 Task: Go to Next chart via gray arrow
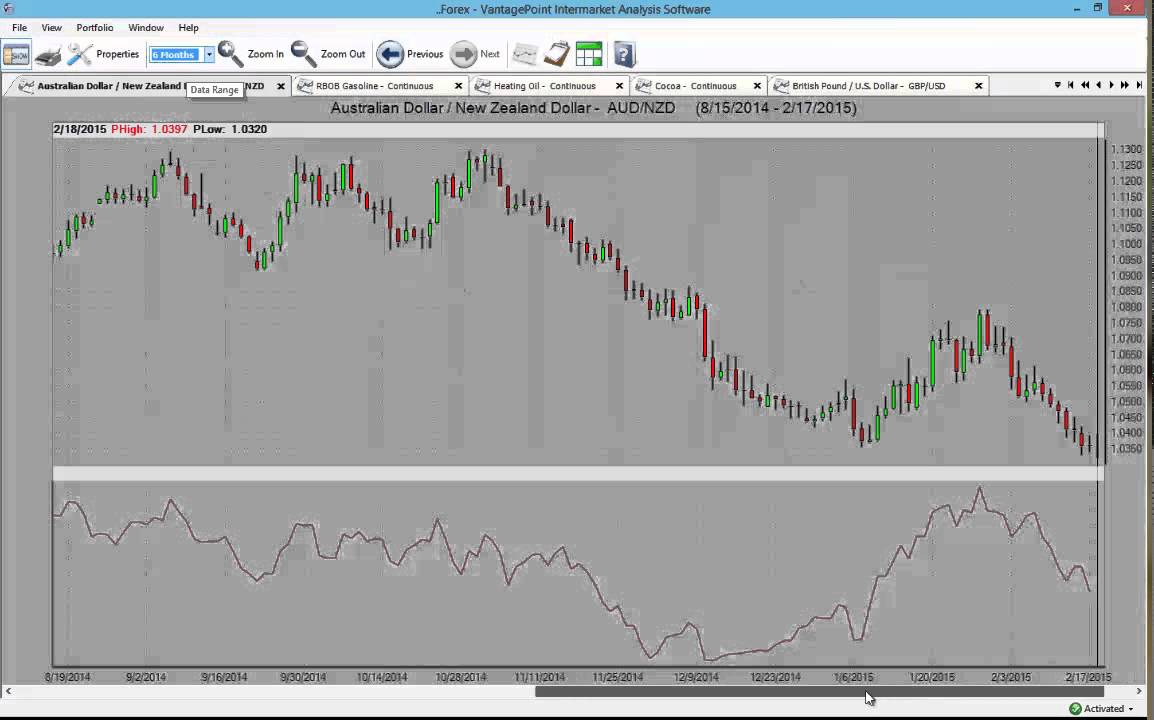pyautogui.click(x=463, y=54)
